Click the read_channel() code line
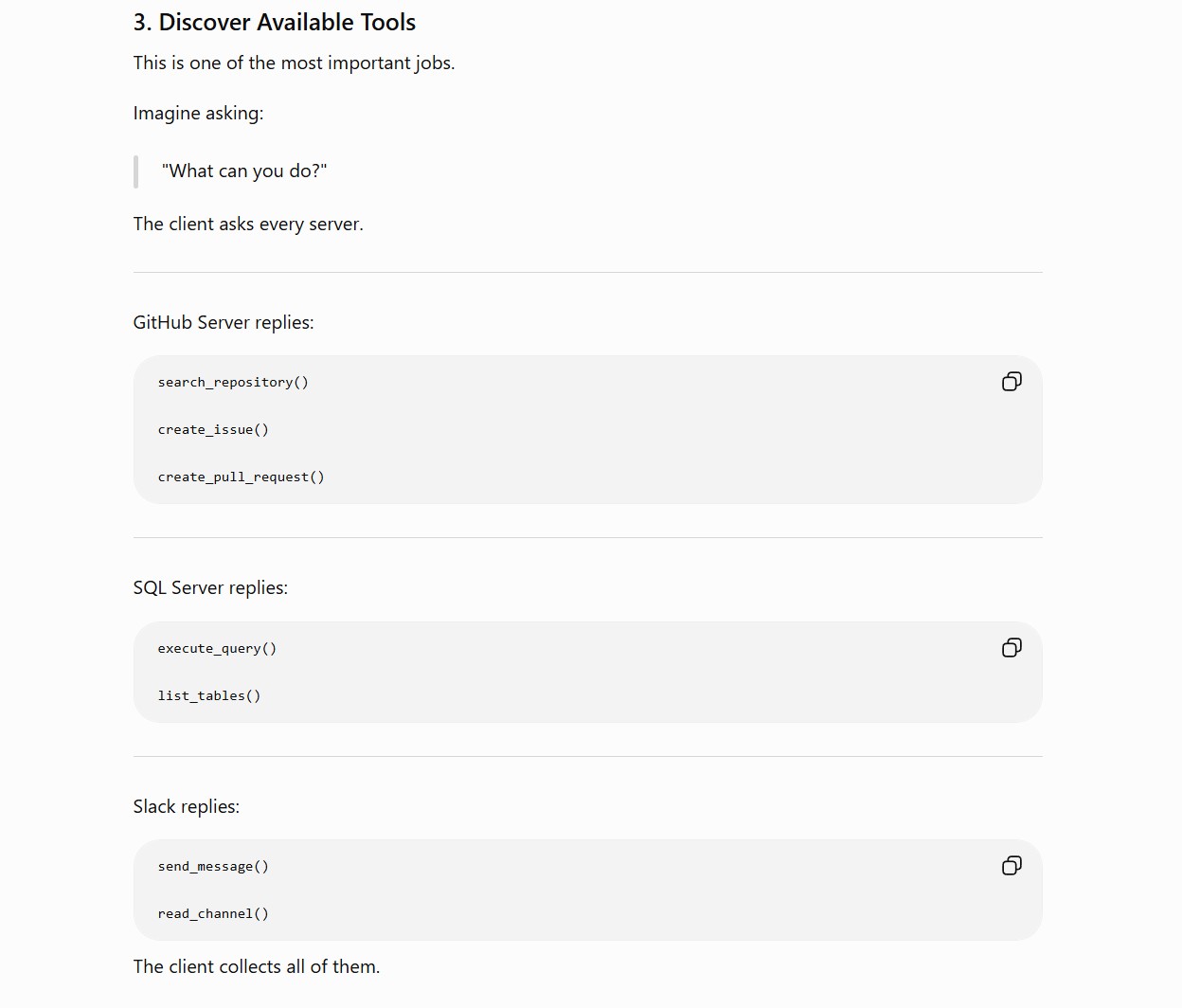The width and height of the screenshot is (1182, 1008). pyautogui.click(x=213, y=914)
